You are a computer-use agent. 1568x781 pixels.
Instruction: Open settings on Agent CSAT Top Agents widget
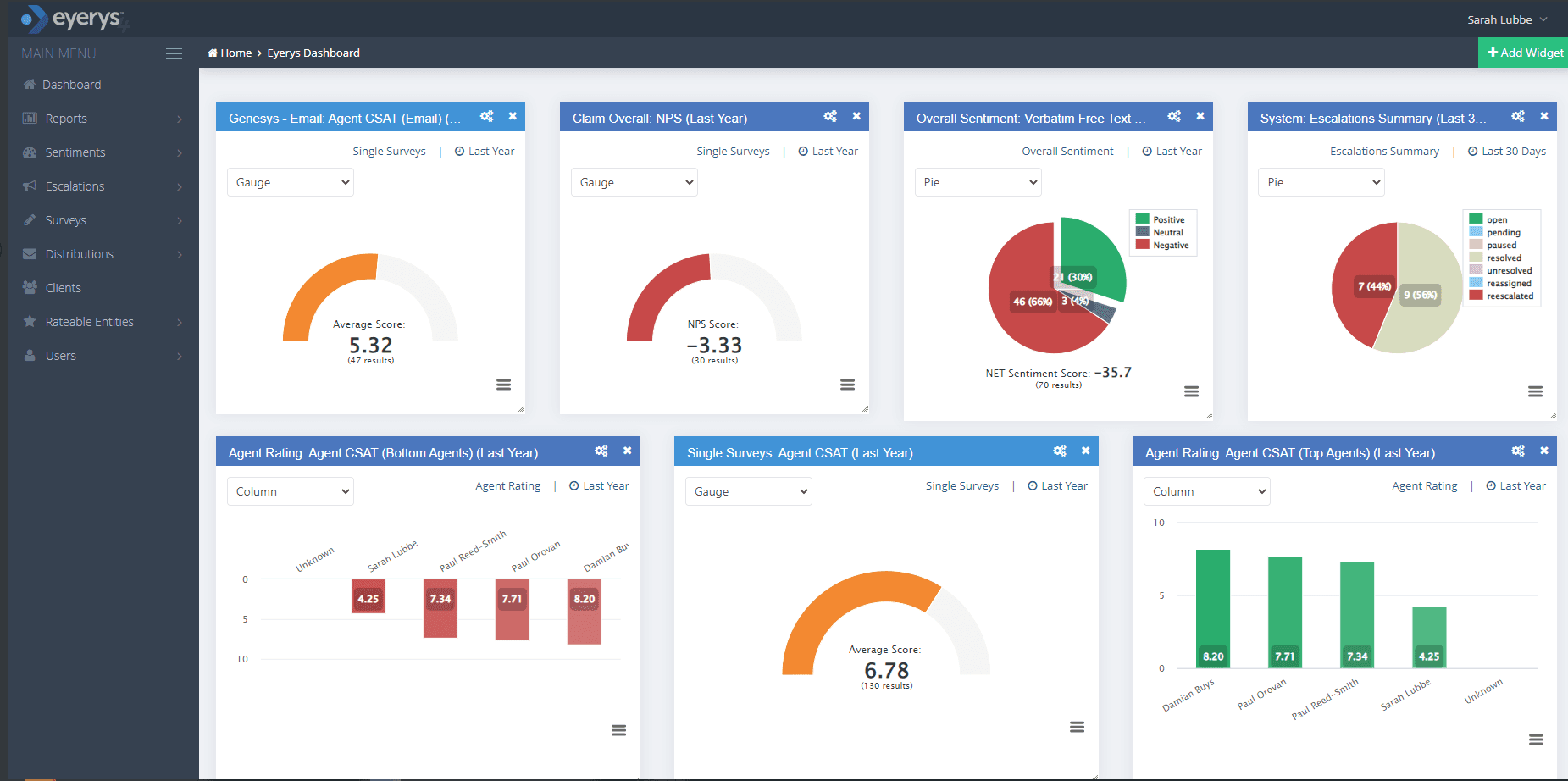coord(1518,451)
